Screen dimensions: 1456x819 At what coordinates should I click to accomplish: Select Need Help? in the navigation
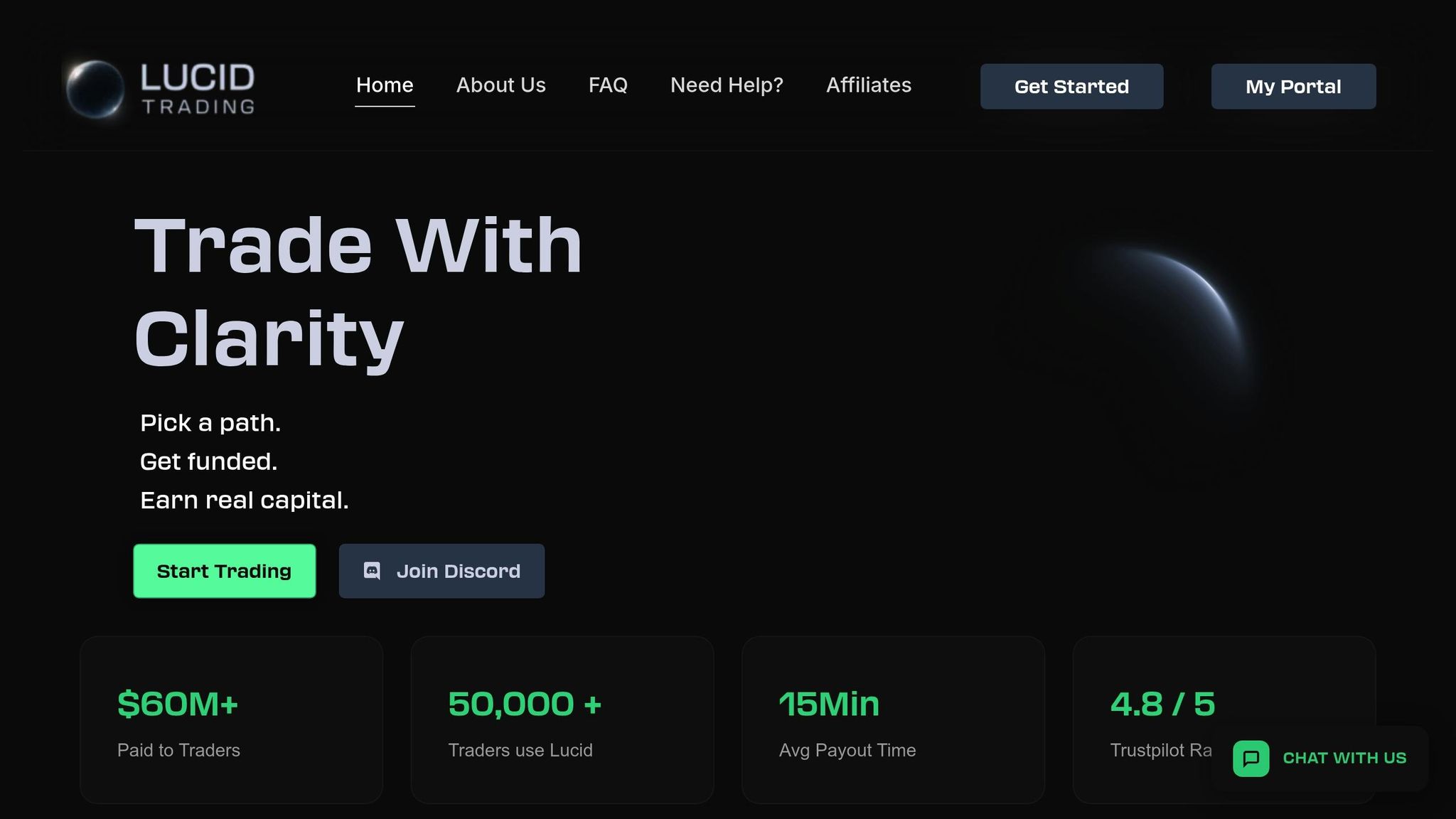[727, 85]
